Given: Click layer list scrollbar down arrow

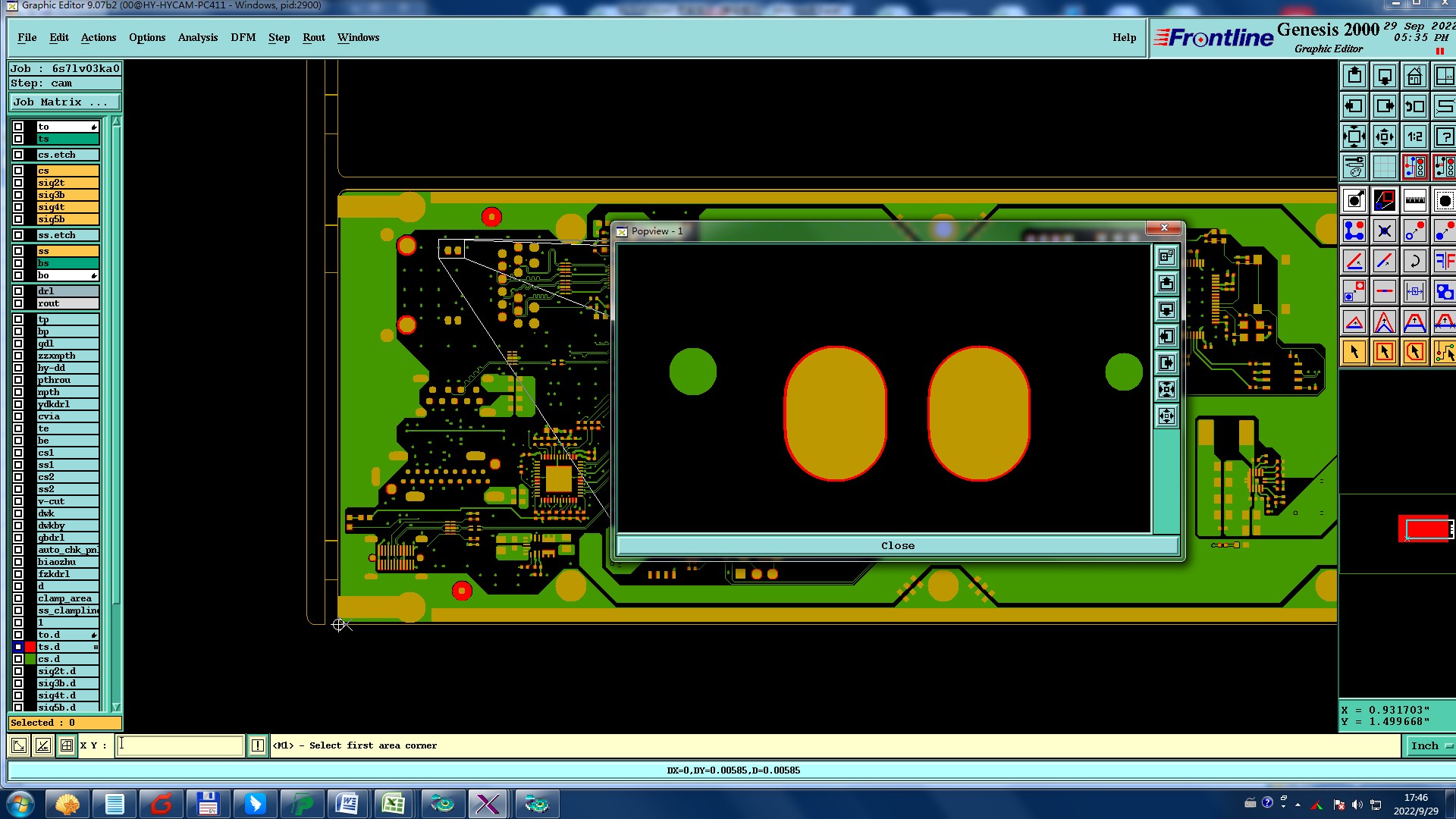Looking at the screenshot, I should pos(116,707).
